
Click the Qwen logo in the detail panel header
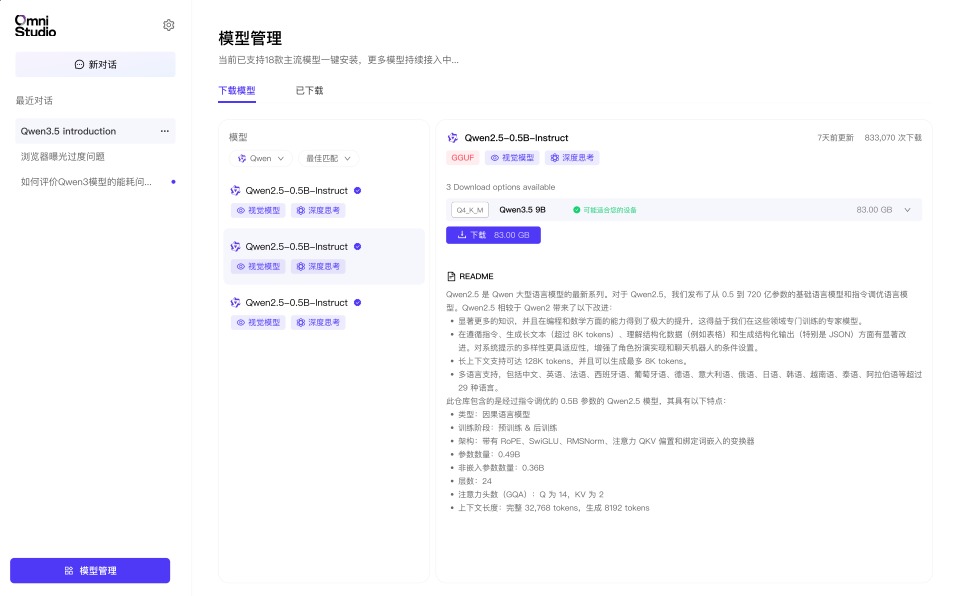click(x=453, y=138)
